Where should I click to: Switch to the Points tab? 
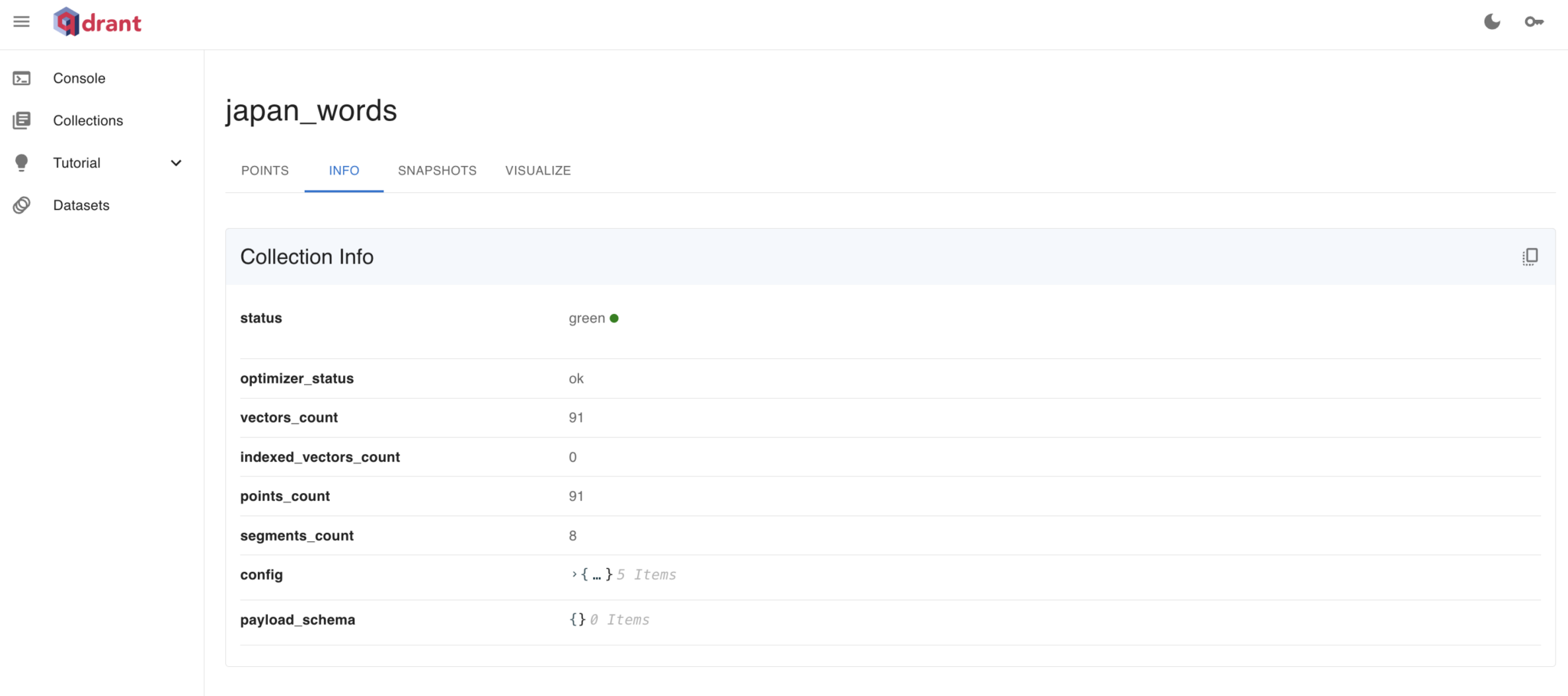265,171
